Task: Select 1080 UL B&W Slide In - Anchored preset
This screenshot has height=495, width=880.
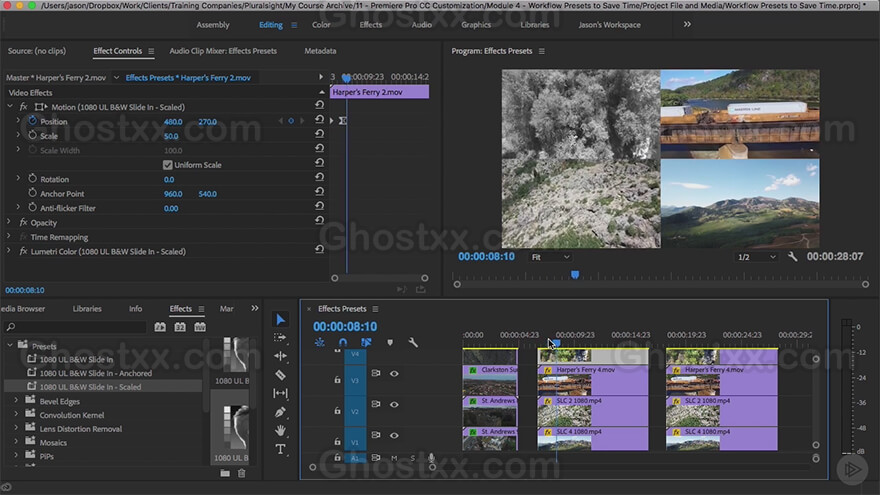Action: pos(95,373)
